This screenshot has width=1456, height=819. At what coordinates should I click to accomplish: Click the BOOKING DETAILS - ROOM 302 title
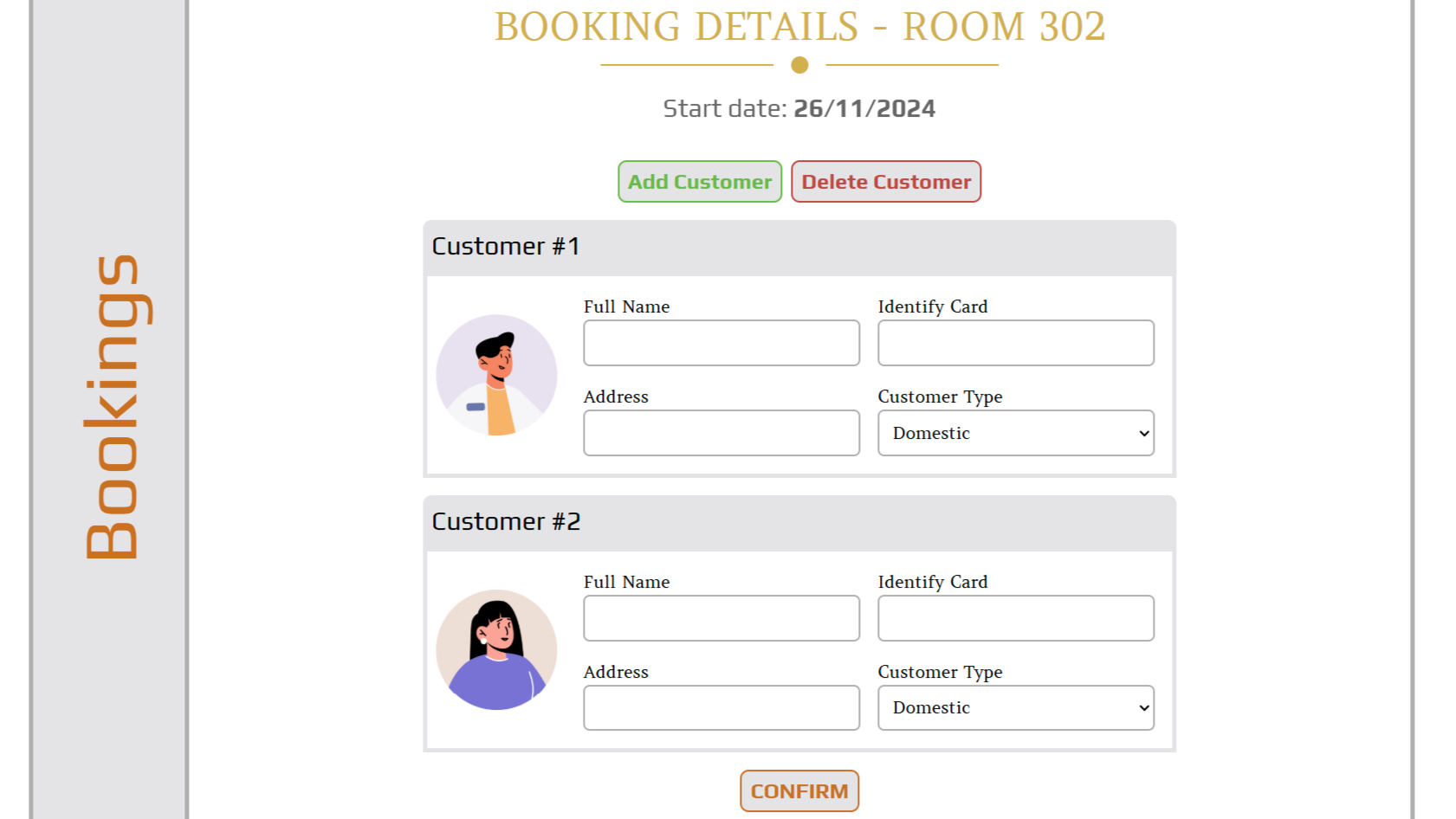pyautogui.click(x=799, y=28)
